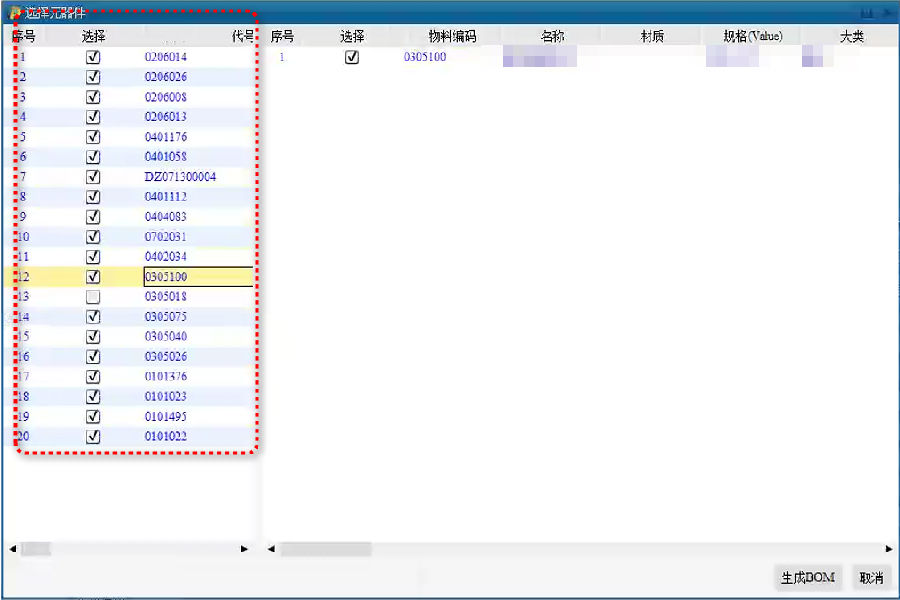The width and height of the screenshot is (900, 600).
Task: Toggle the checkbox for row 20 0101022
Action: 93,437
